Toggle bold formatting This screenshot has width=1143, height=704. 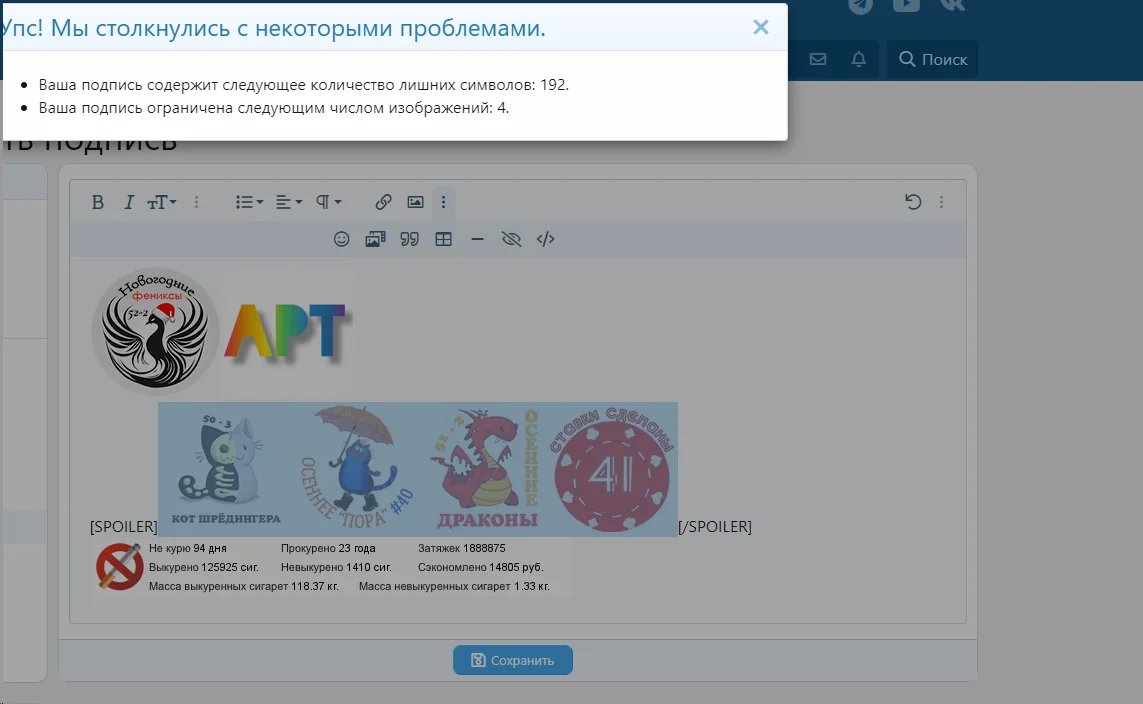(x=98, y=202)
